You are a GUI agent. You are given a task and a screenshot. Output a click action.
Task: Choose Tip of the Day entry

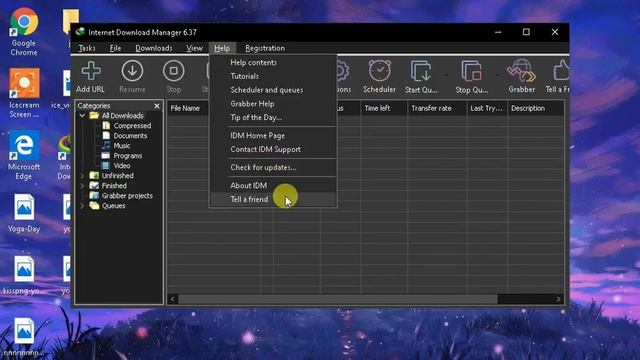[273, 118]
